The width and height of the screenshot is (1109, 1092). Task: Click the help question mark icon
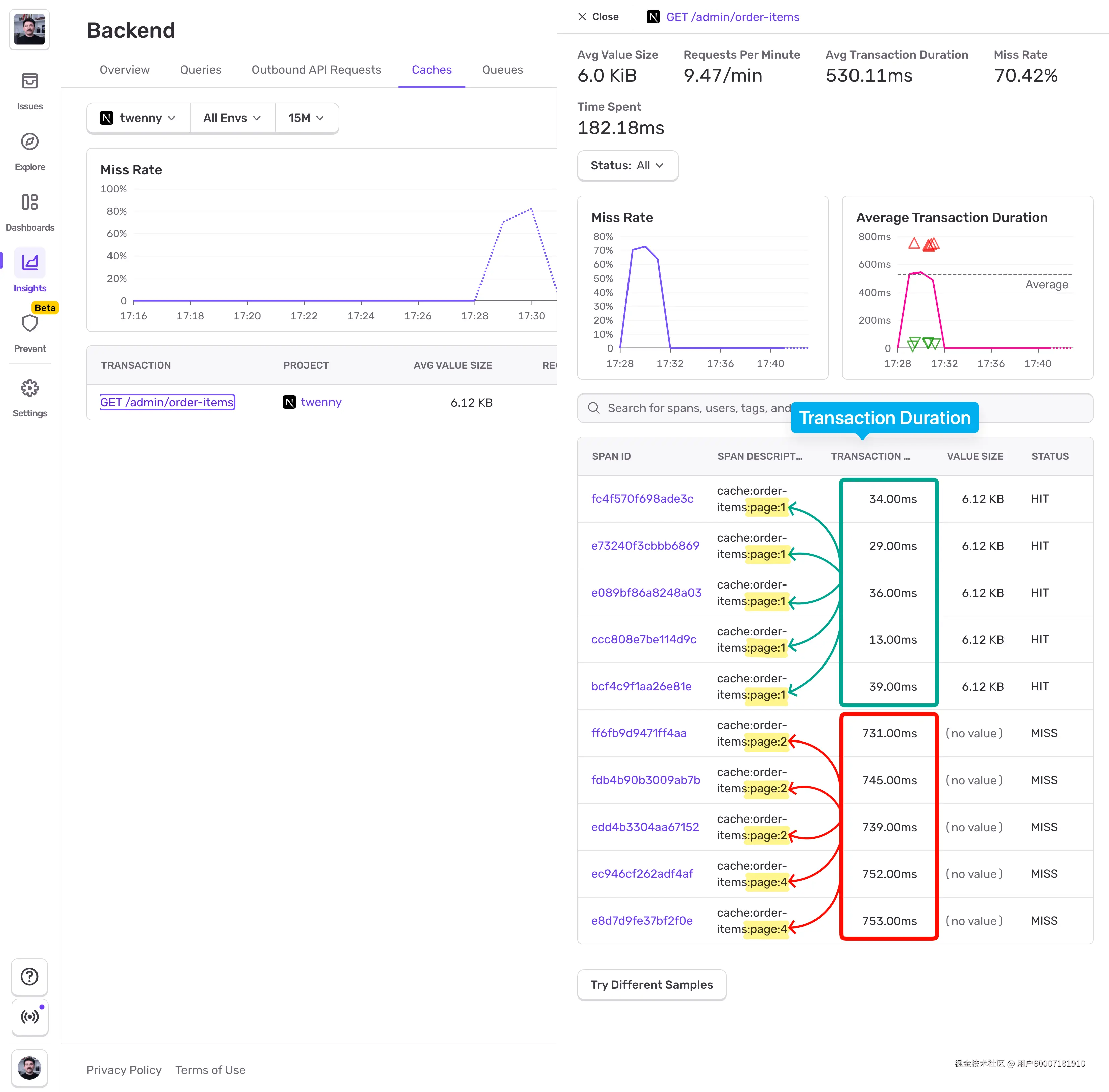(x=30, y=976)
